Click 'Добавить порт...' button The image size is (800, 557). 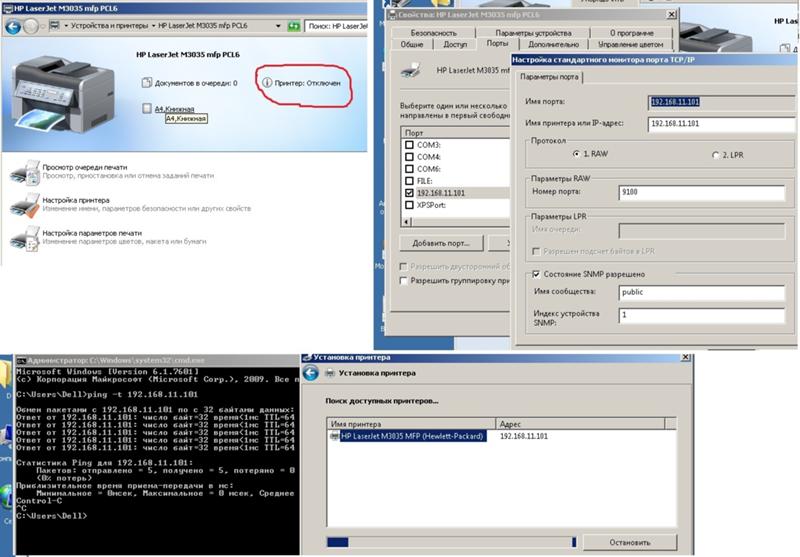tap(441, 243)
